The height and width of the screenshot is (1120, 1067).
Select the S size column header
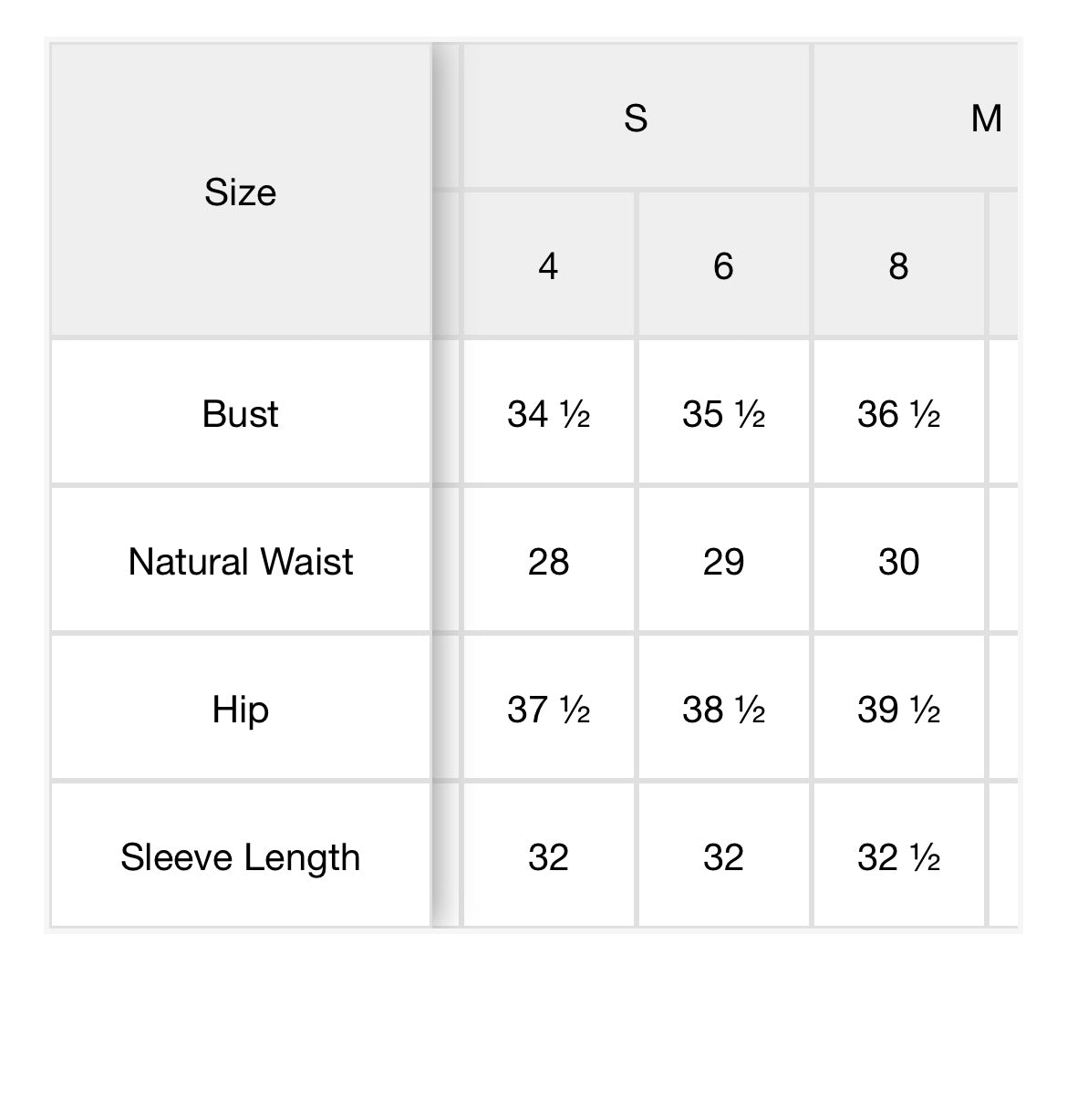coord(636,119)
